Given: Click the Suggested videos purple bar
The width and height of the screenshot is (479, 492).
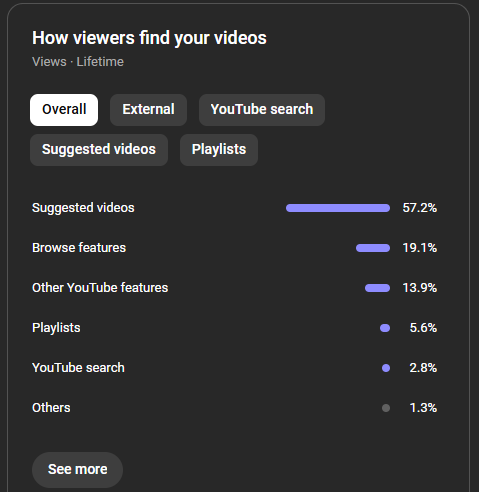Looking at the screenshot, I should (338, 208).
